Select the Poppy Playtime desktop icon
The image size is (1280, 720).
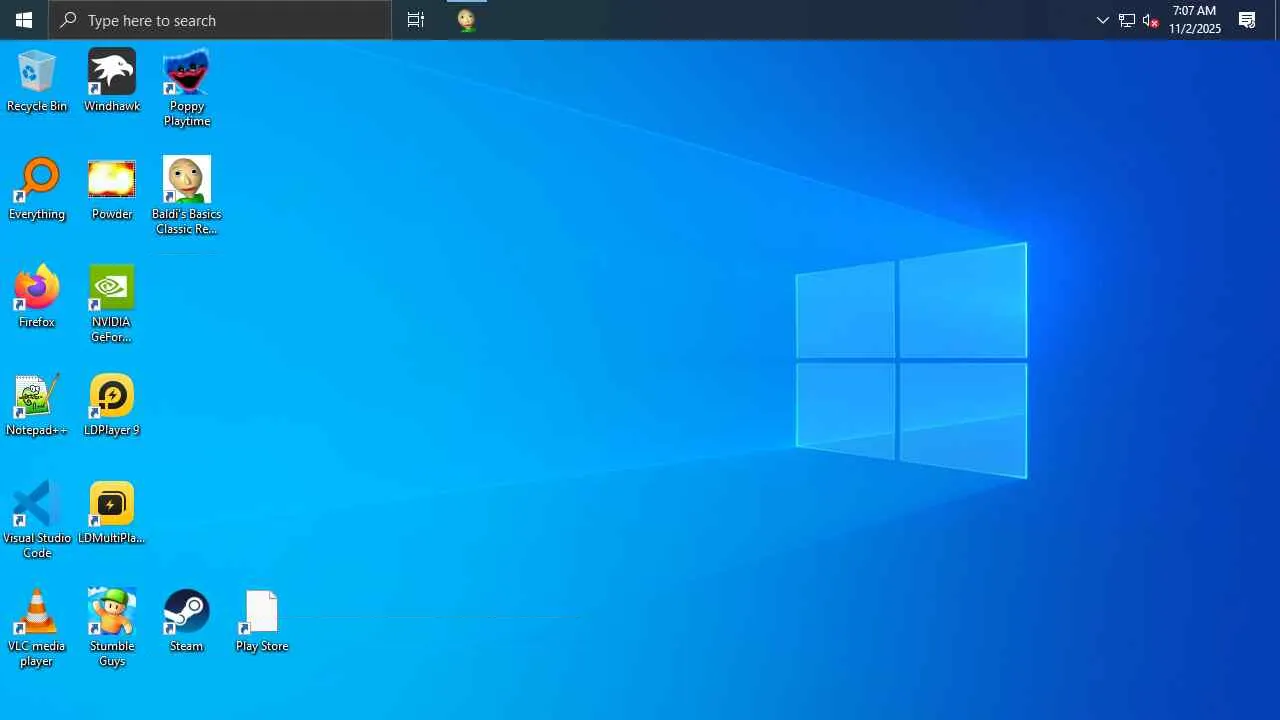[x=187, y=88]
